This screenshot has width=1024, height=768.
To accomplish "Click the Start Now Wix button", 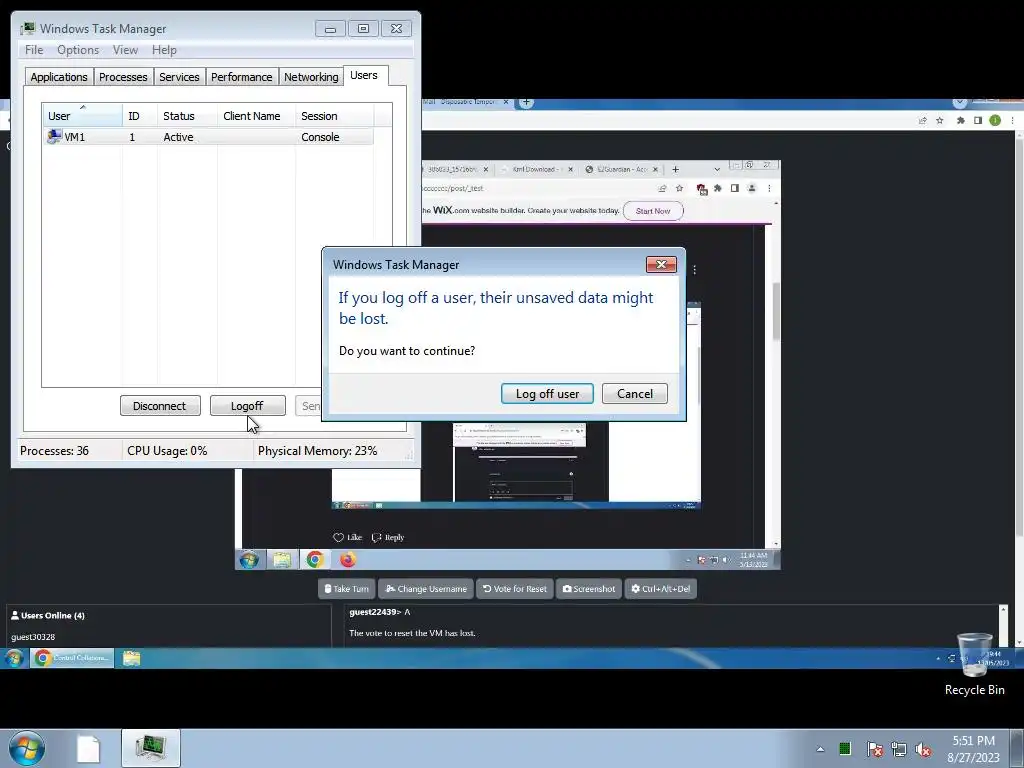I will (653, 211).
